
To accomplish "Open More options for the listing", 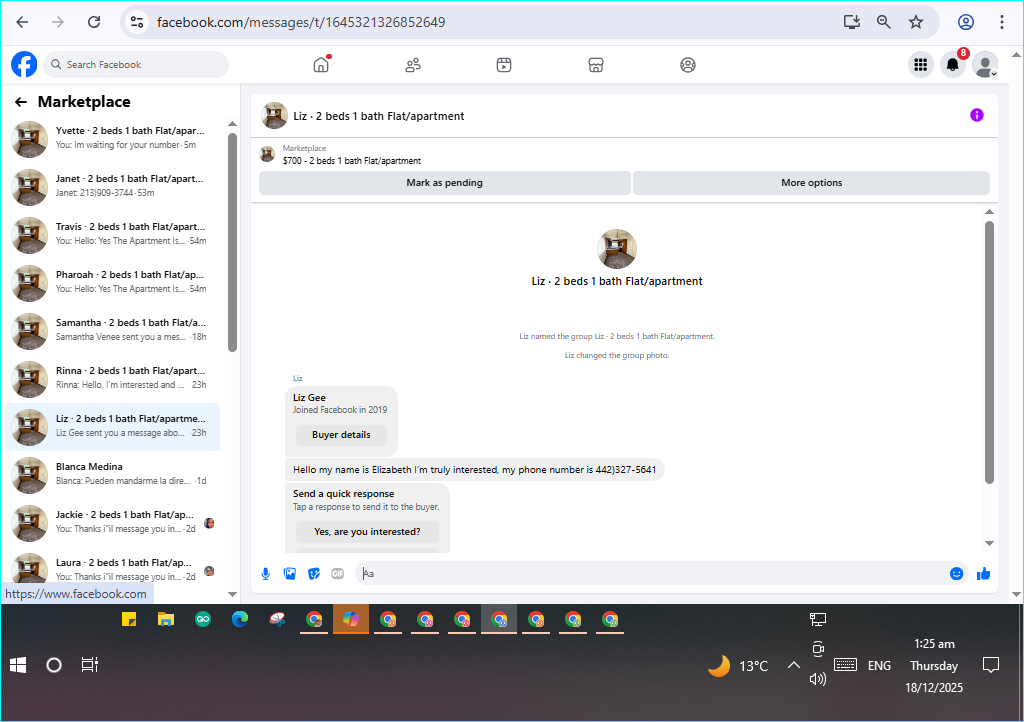I will tap(811, 183).
